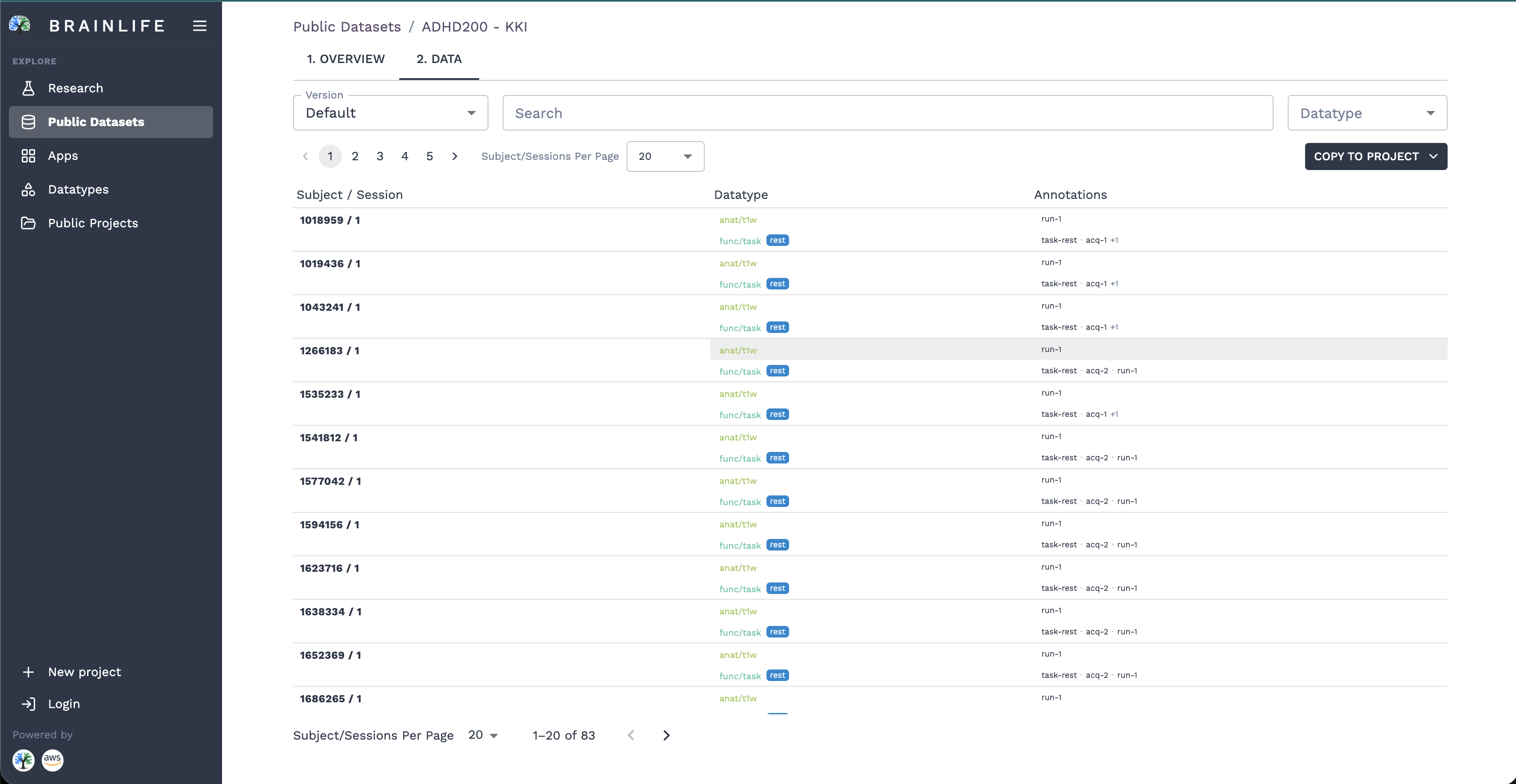This screenshot has height=784, width=1516.
Task: Click func/task for subject 1018959
Action: coord(740,241)
